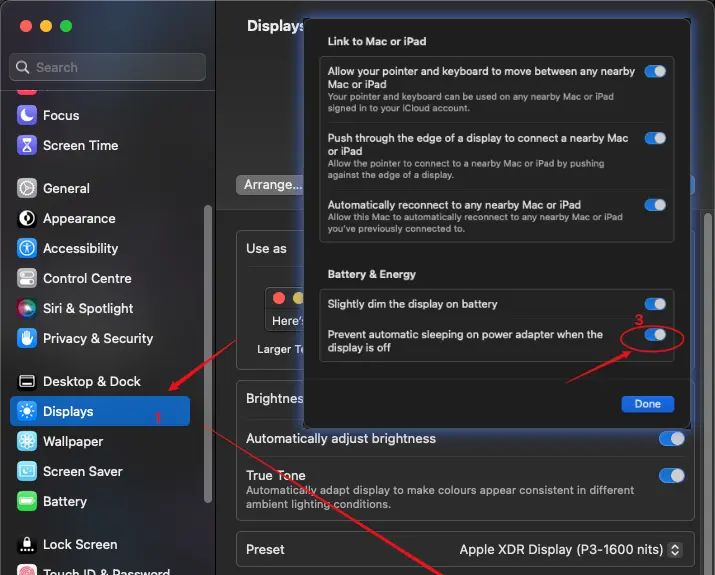This screenshot has height=575, width=715.
Task: Toggle push through edge of display switch
Action: pyautogui.click(x=655, y=138)
